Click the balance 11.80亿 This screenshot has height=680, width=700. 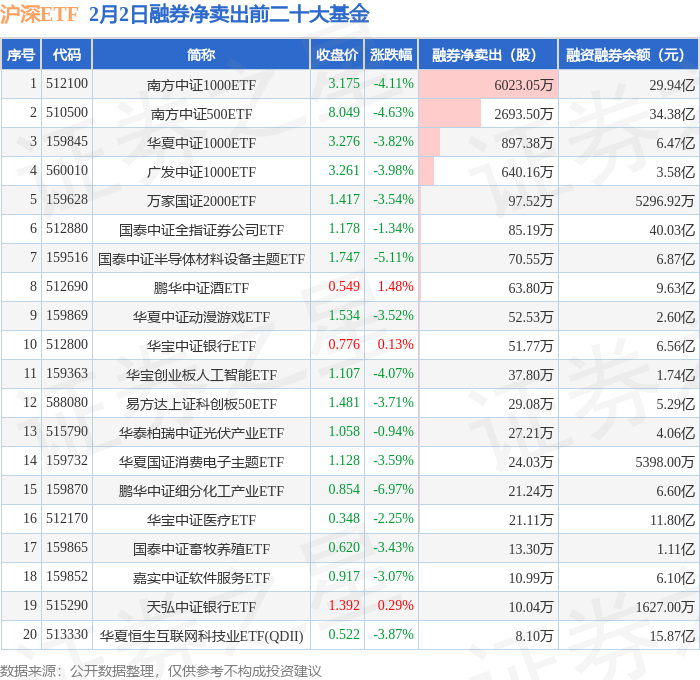(x=672, y=520)
